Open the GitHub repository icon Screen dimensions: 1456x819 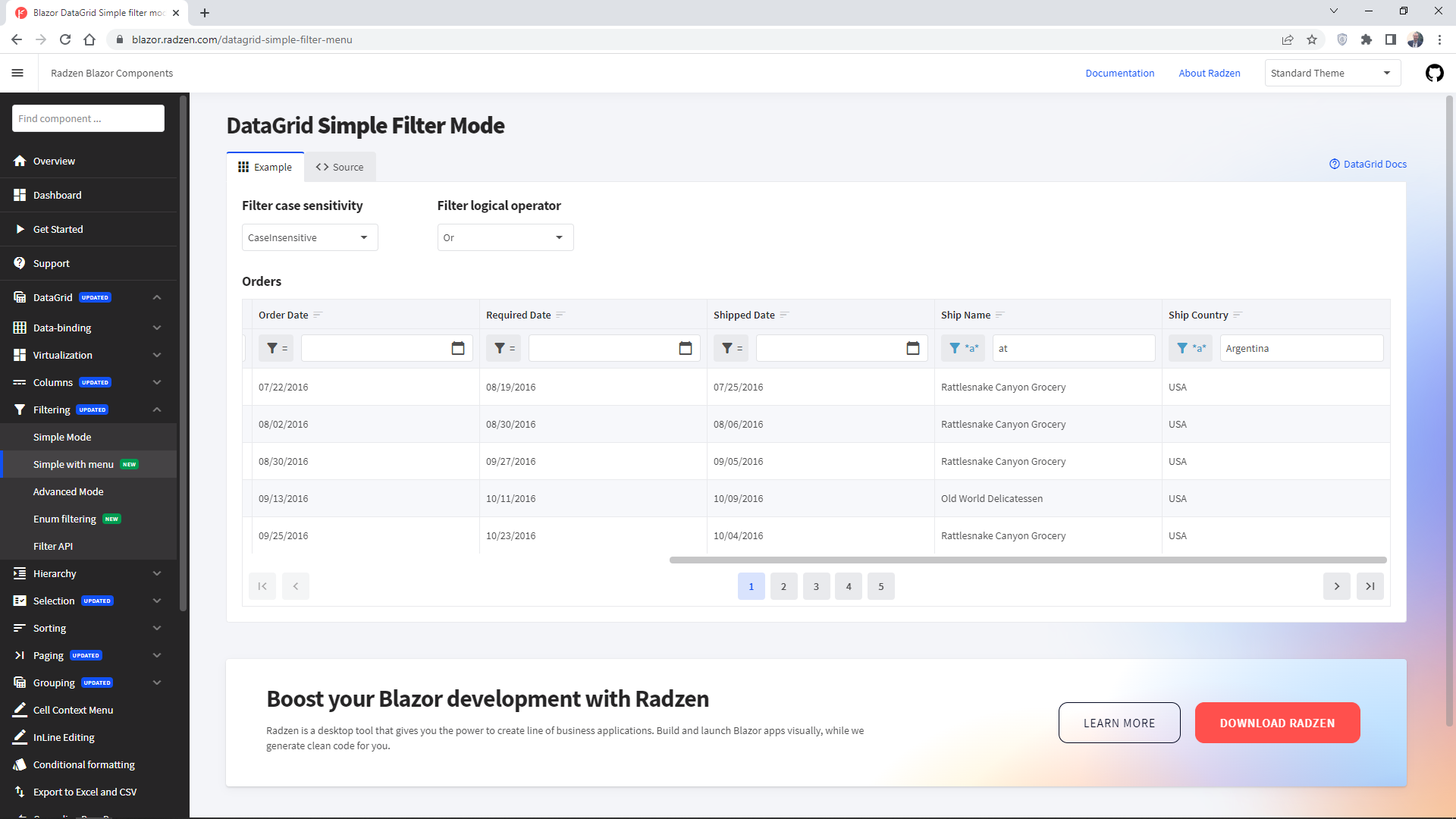pyautogui.click(x=1434, y=73)
